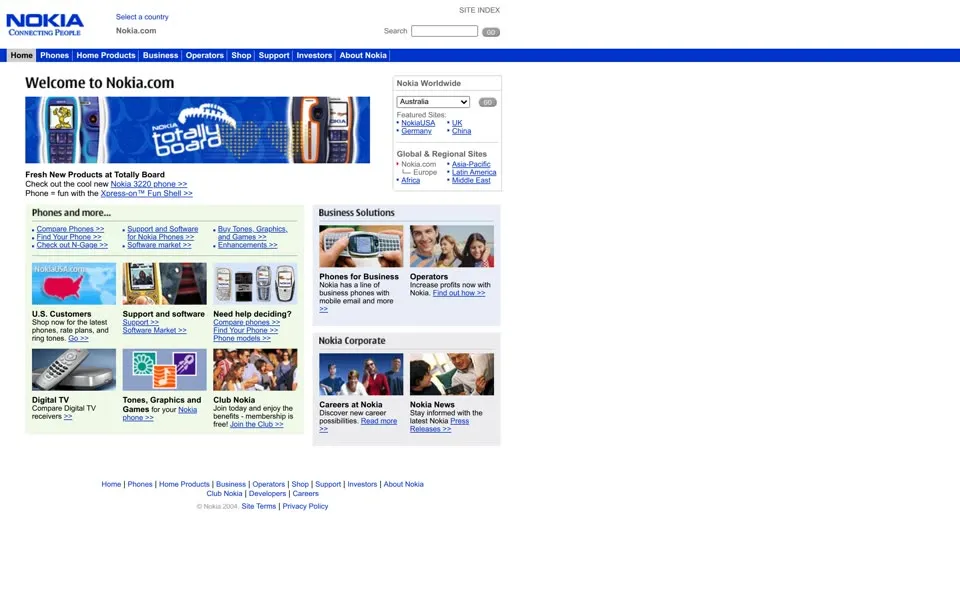The image size is (960, 600).
Task: Open the Latin America regional link
Action: 474,172
